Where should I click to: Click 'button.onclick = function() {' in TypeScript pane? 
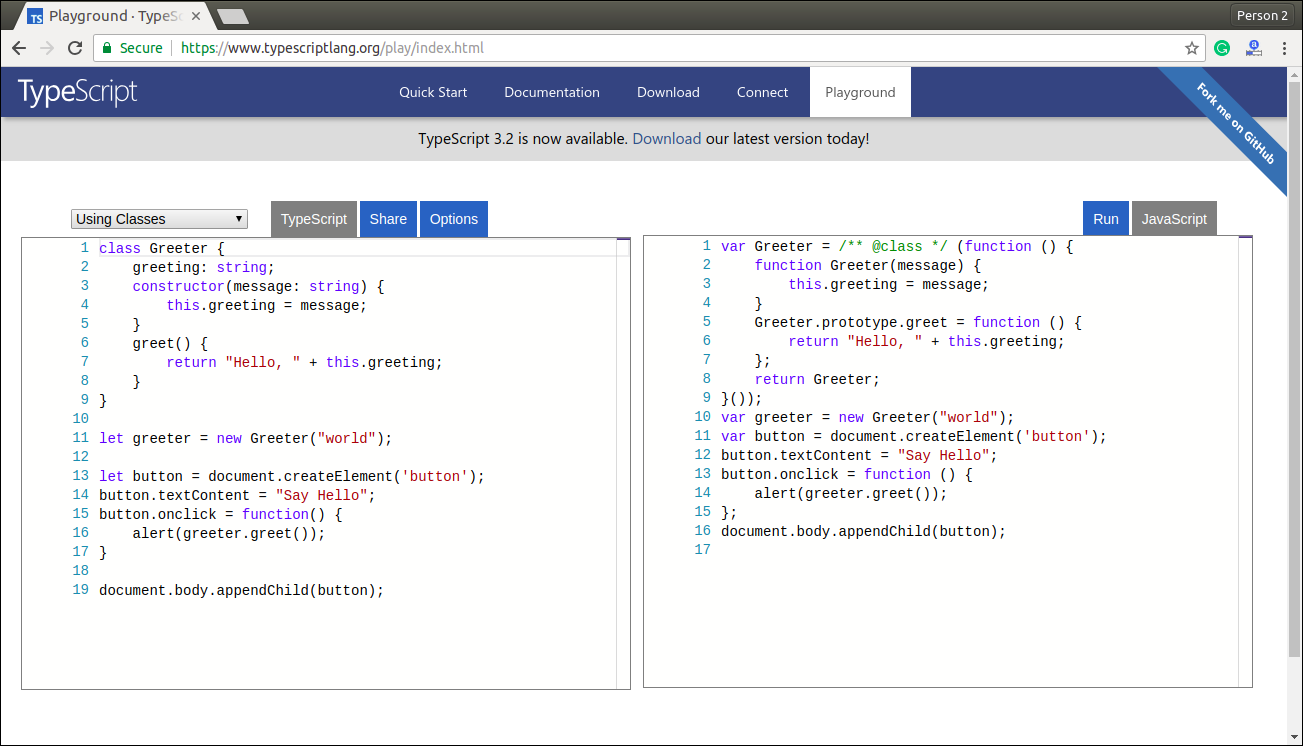pyautogui.click(x=221, y=514)
